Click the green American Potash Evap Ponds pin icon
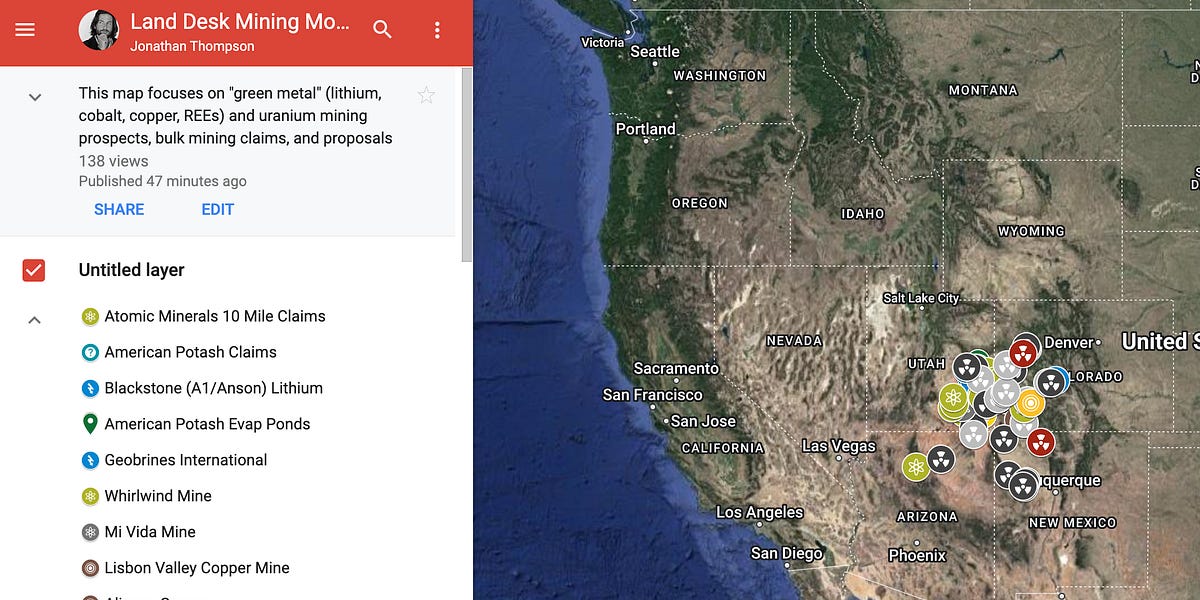Screen dimensions: 1200x600 88,424
